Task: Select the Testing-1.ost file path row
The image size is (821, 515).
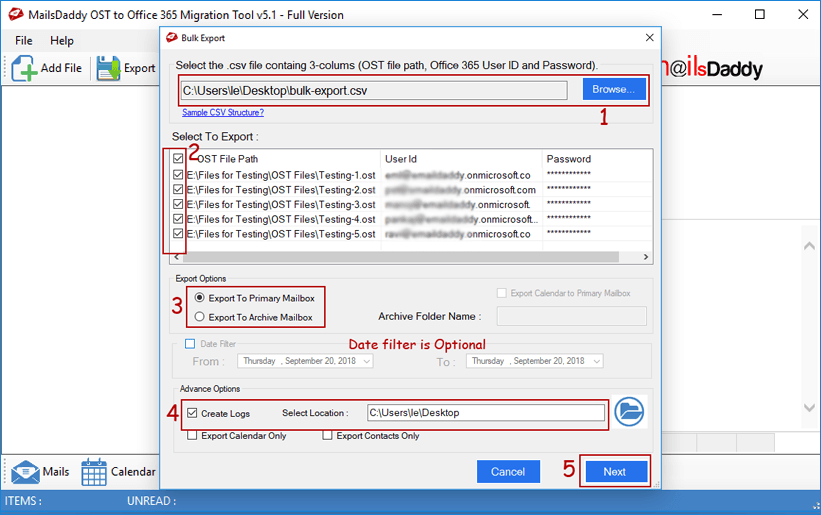Action: [281, 175]
